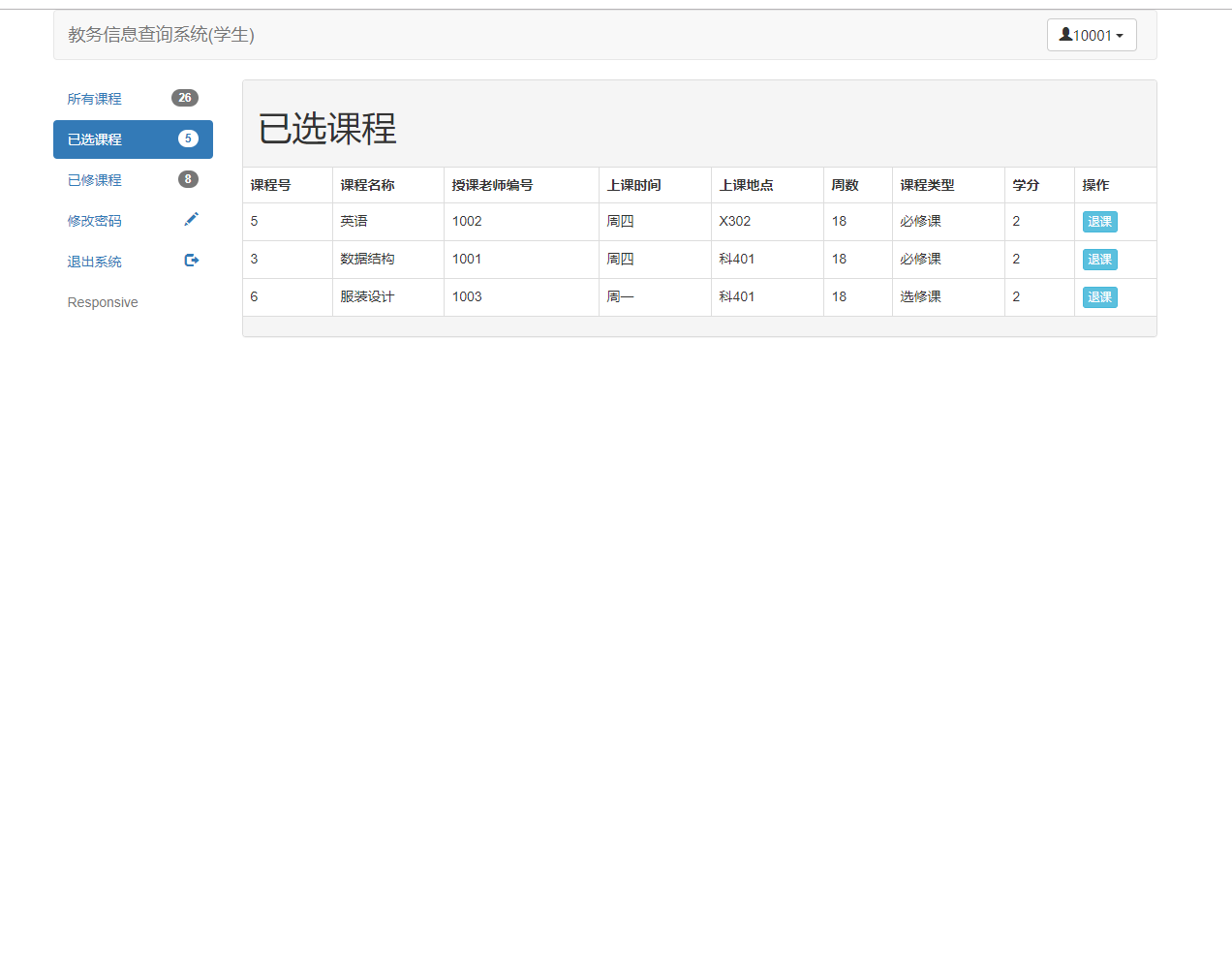The height and width of the screenshot is (958, 1232).
Task: Click the 教务信息查询系统(学生) header title
Action: [x=160, y=35]
